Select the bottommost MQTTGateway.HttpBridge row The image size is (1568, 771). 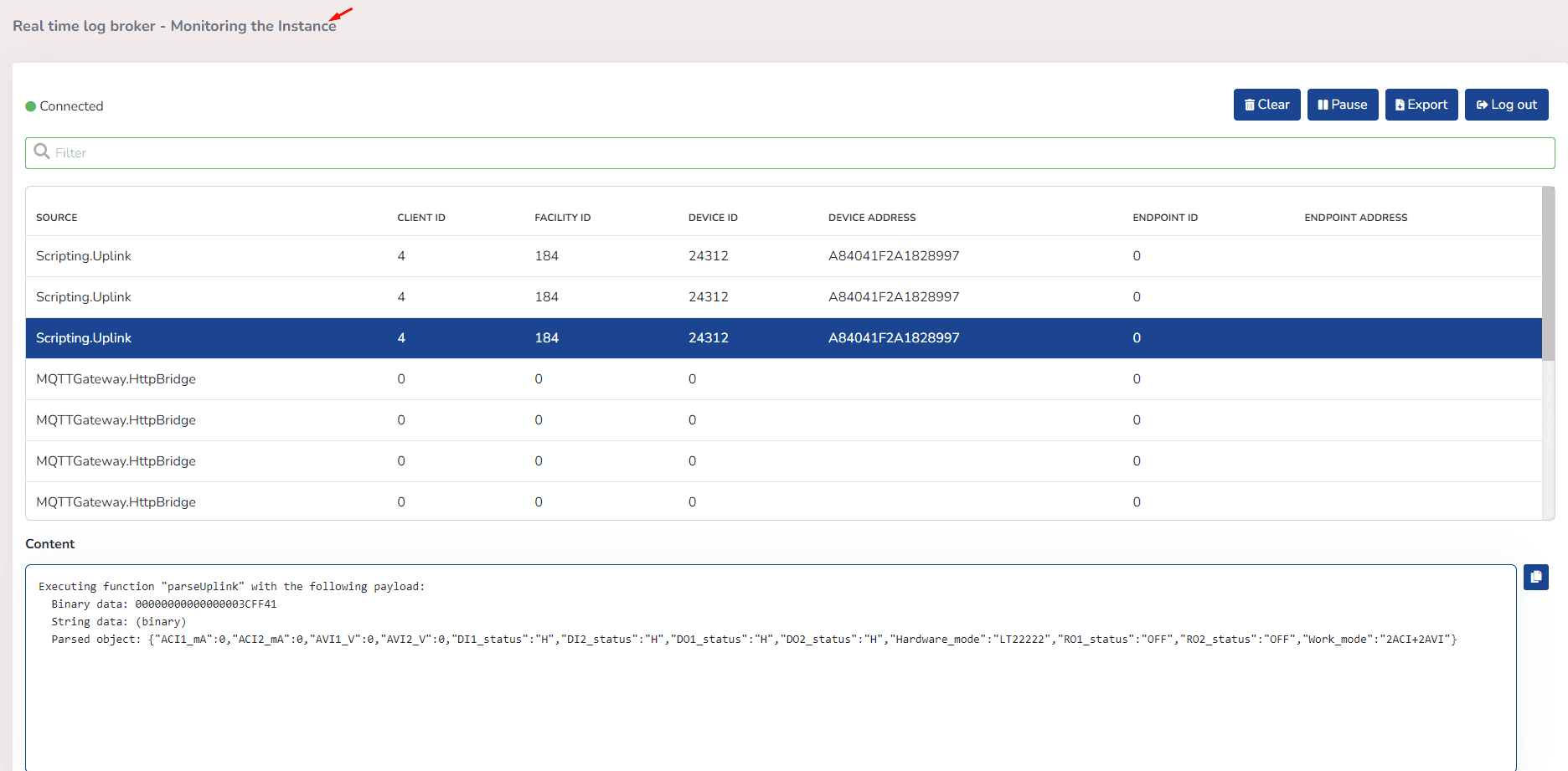[784, 501]
